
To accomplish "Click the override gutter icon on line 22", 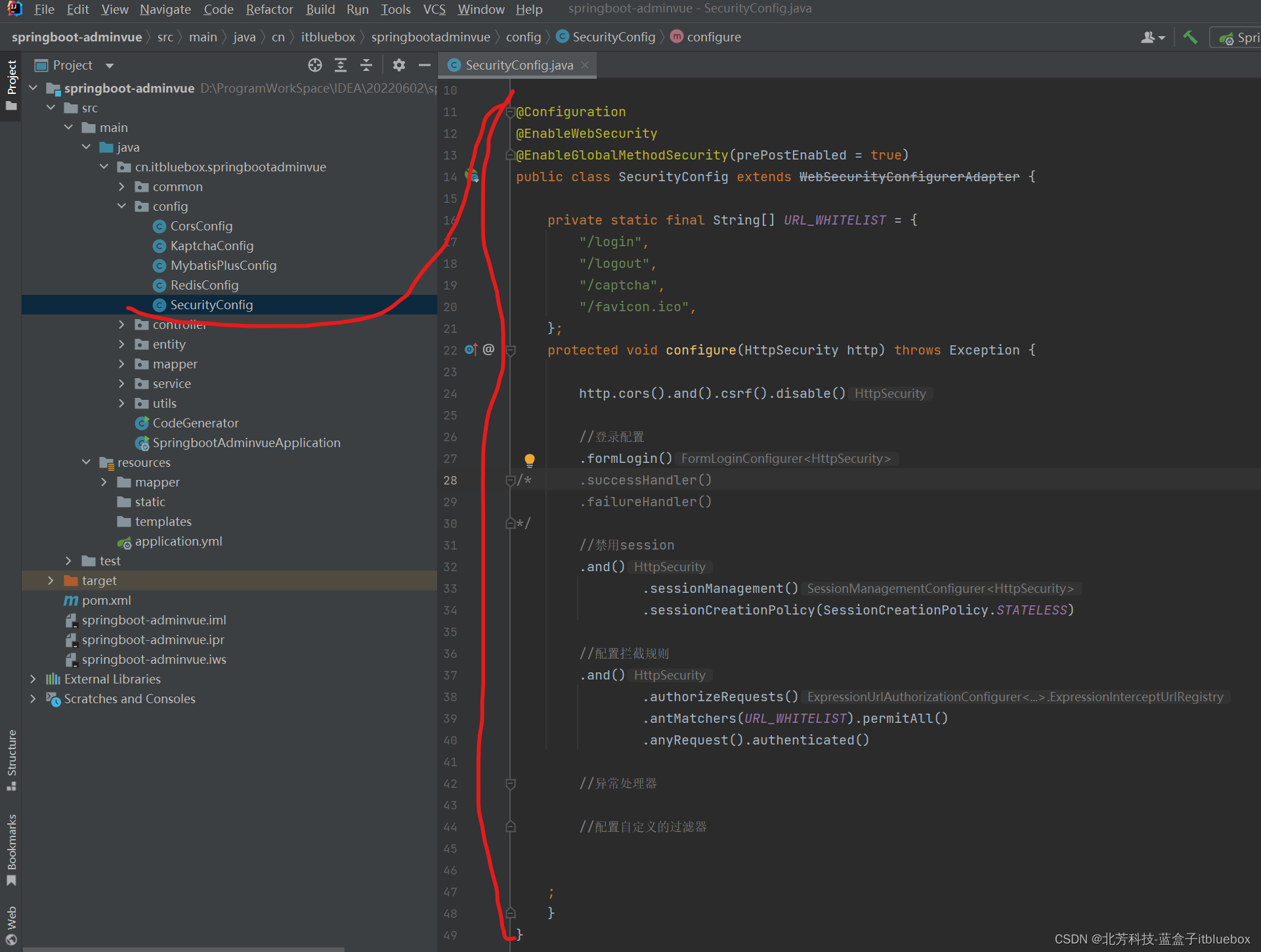I will point(471,350).
